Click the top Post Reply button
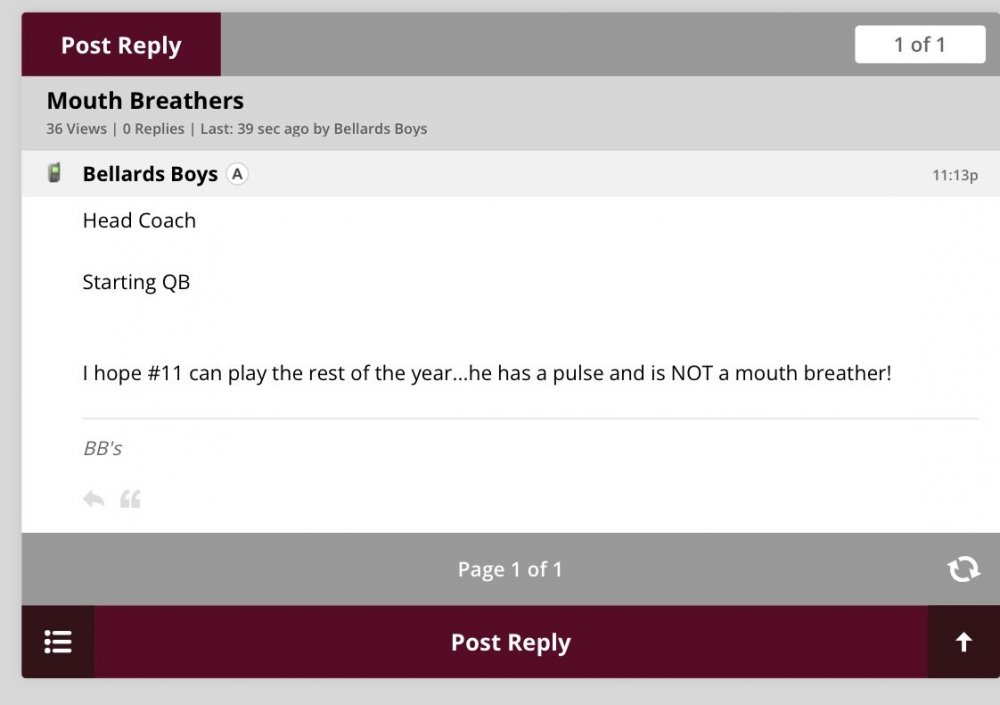 coord(121,45)
